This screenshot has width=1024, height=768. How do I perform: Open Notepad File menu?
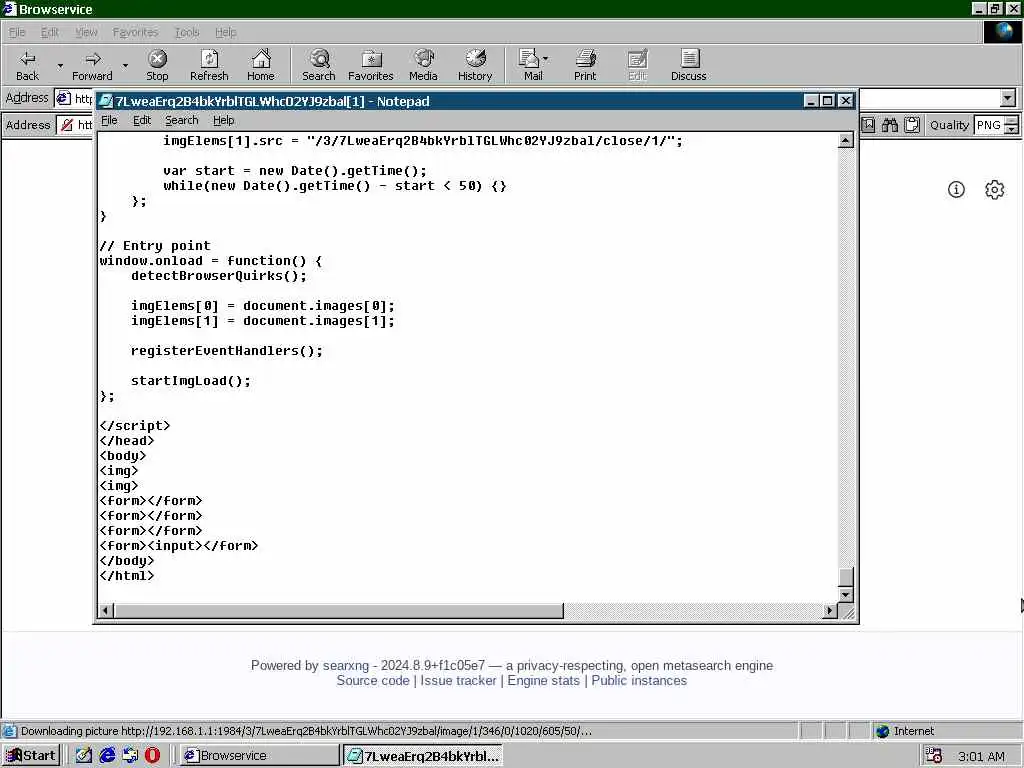pos(109,120)
